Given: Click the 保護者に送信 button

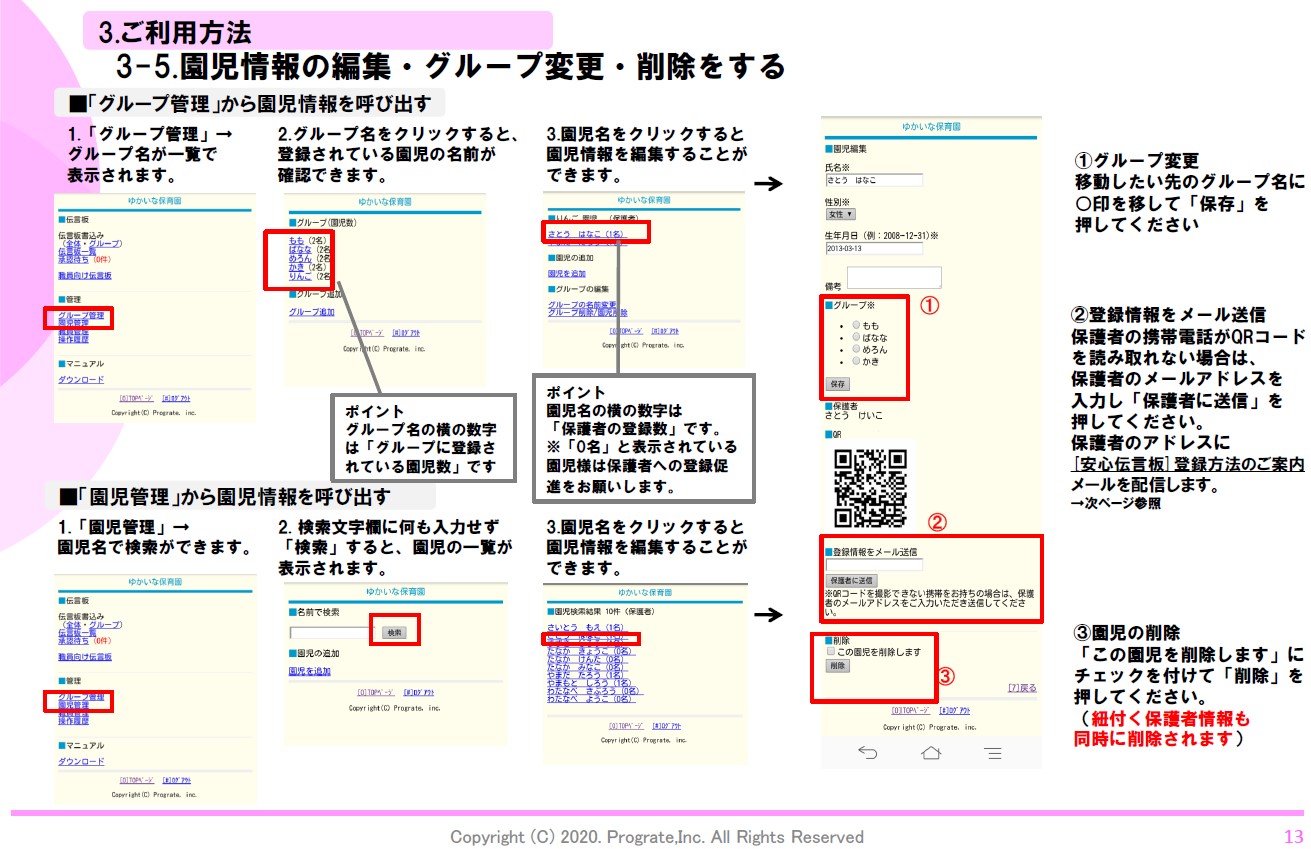Looking at the screenshot, I should [x=851, y=580].
